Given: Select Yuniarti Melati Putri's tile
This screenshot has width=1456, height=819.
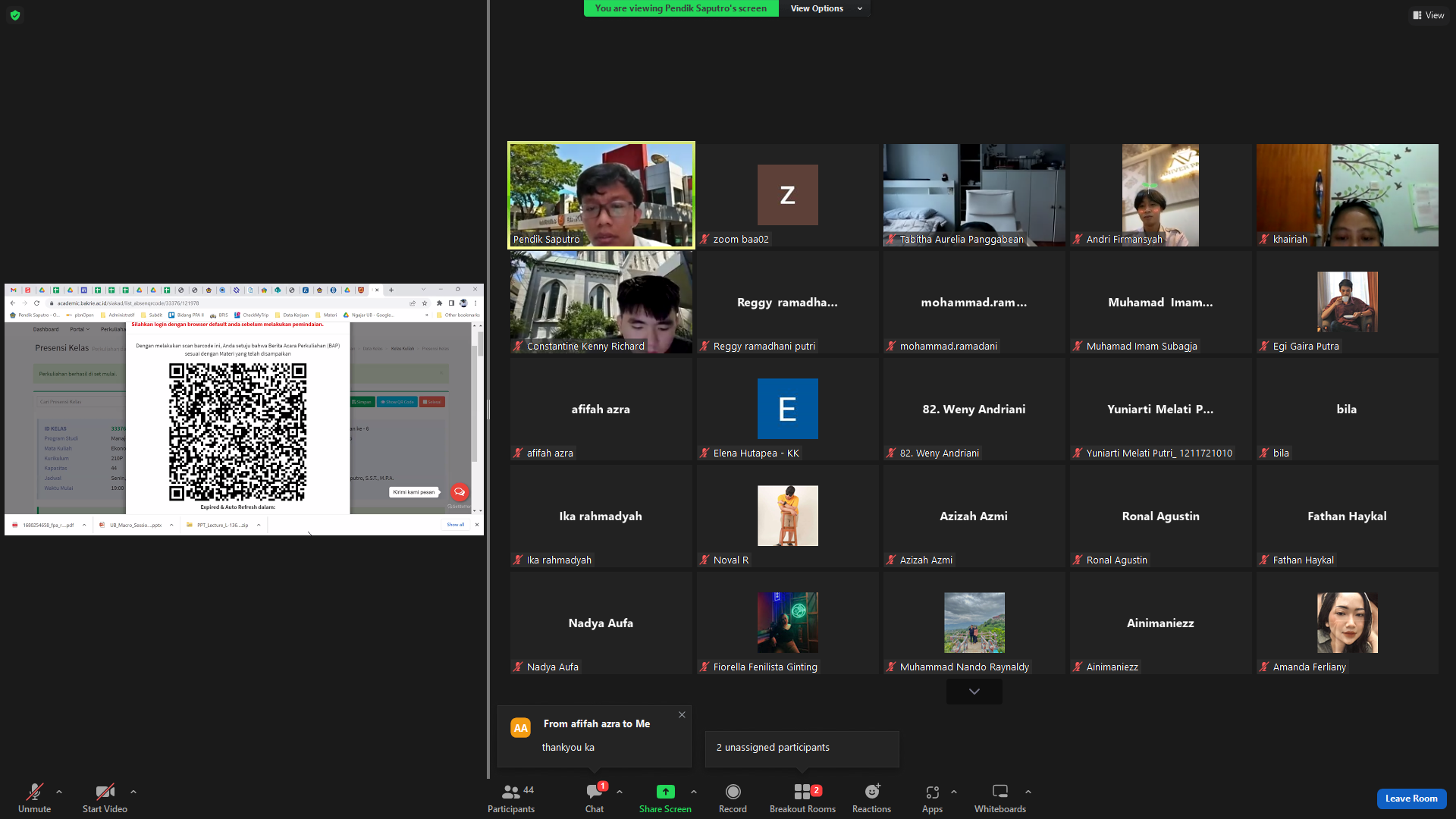Looking at the screenshot, I should click(x=1161, y=409).
